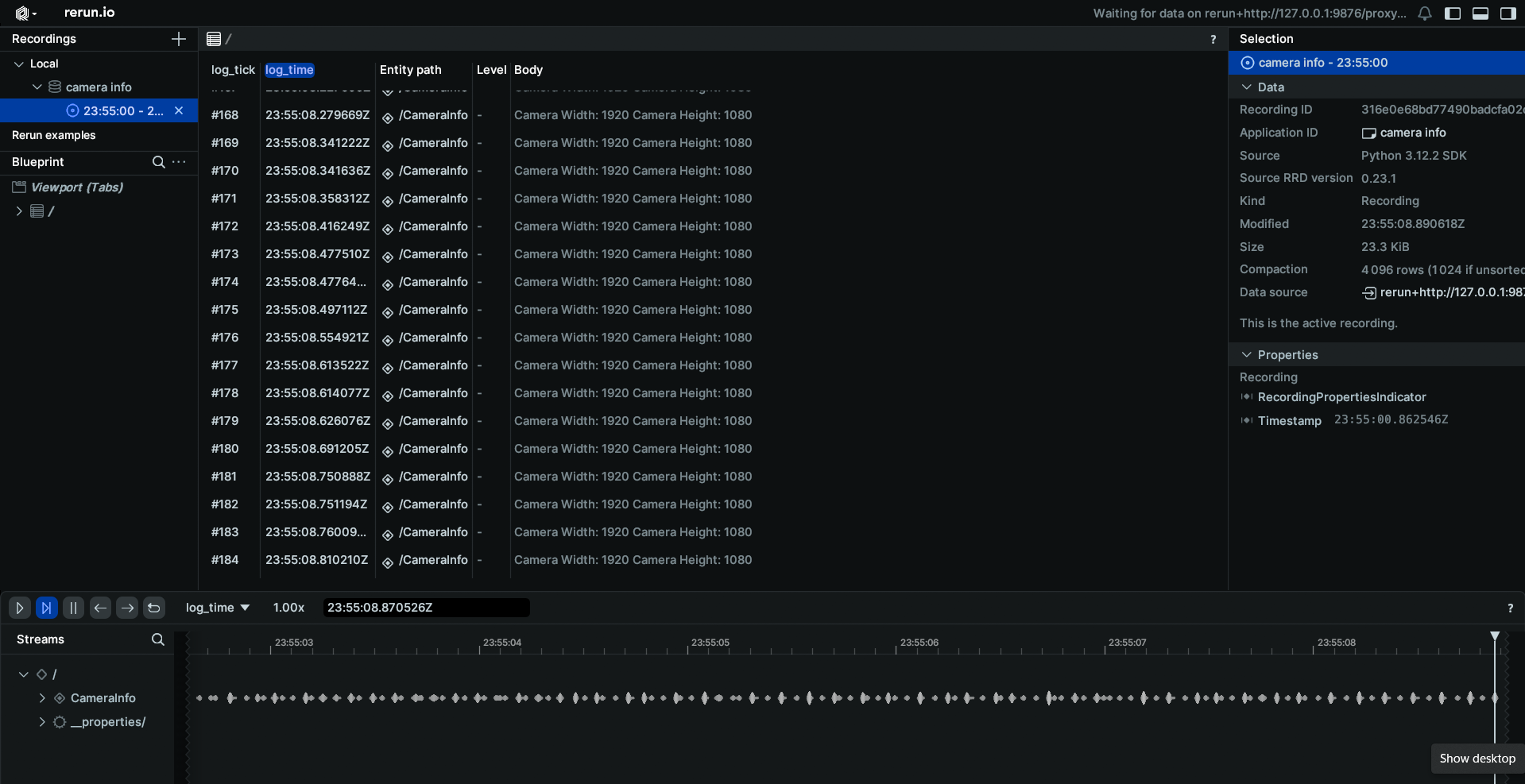Click the notification bell icon

tap(1424, 13)
